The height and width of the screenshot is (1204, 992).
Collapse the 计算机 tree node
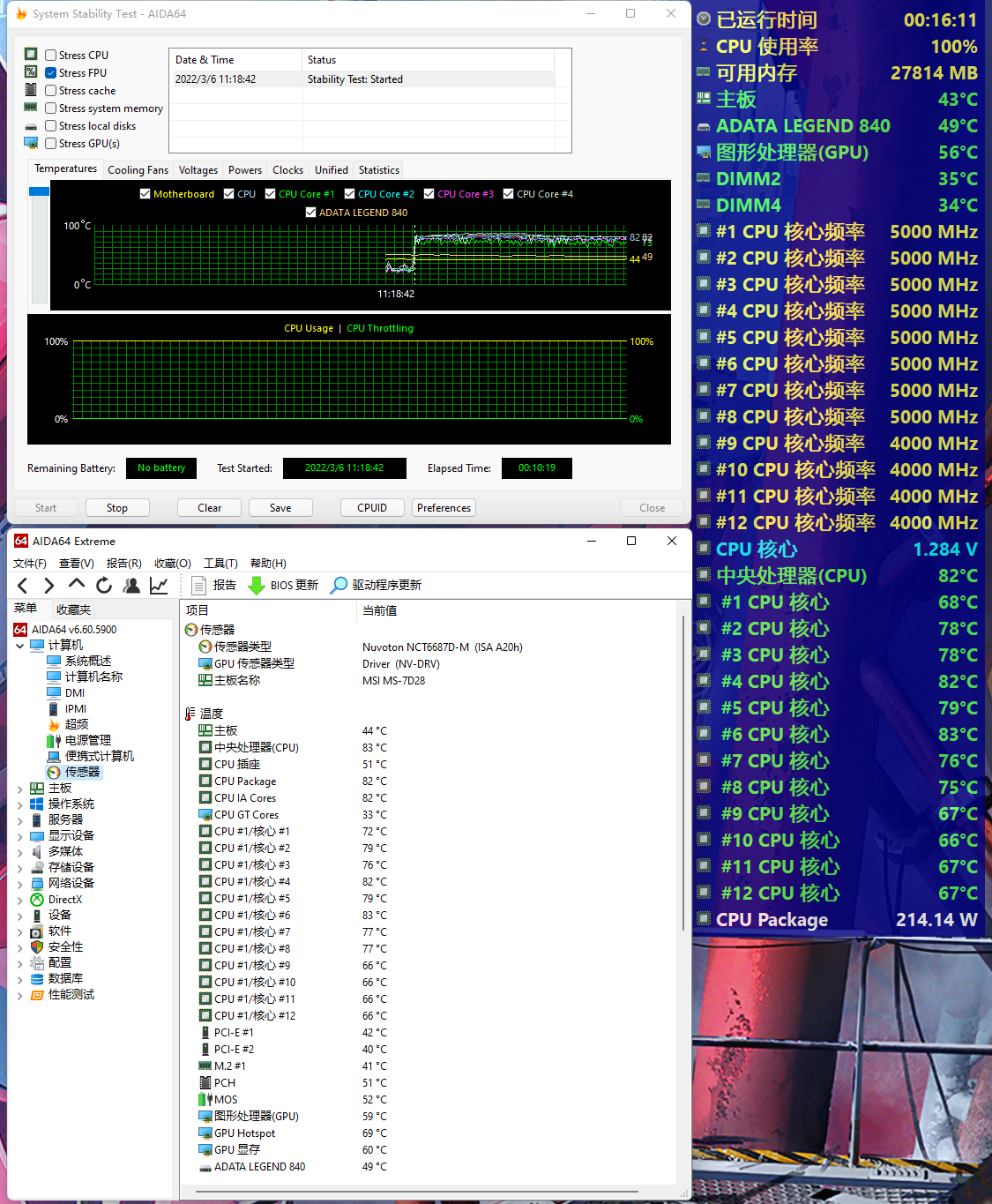[20, 646]
